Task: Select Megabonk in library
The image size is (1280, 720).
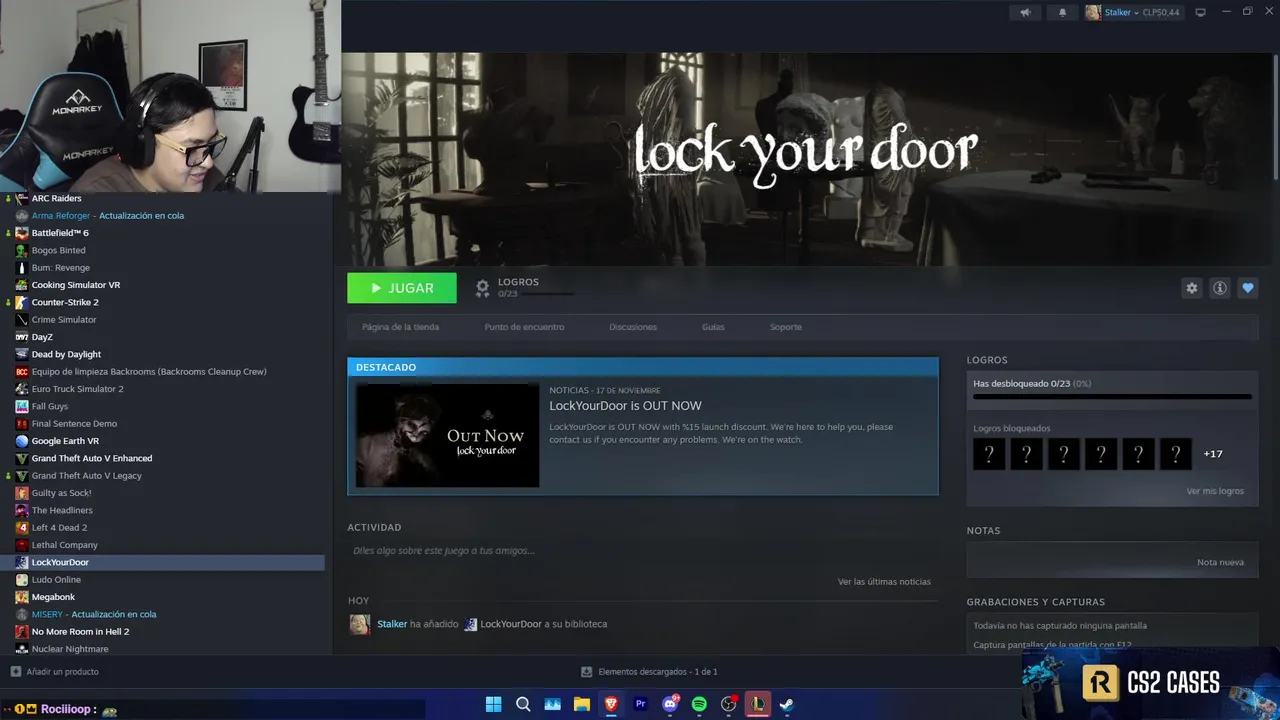Action: (x=53, y=597)
